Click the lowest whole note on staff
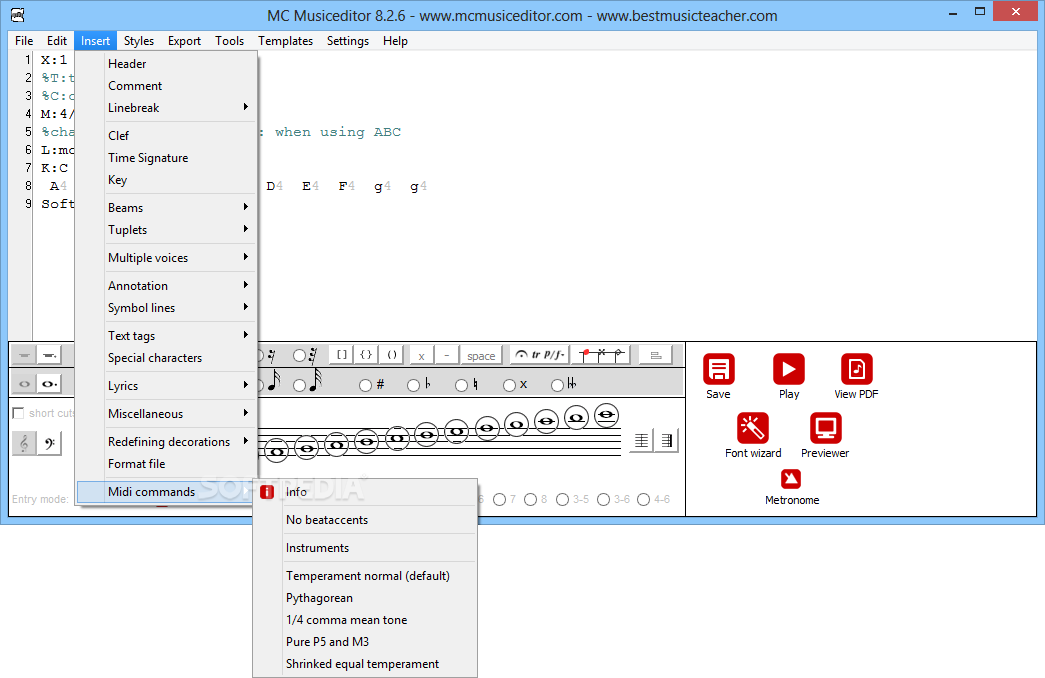Viewport: 1045px width, 678px height. point(277,451)
